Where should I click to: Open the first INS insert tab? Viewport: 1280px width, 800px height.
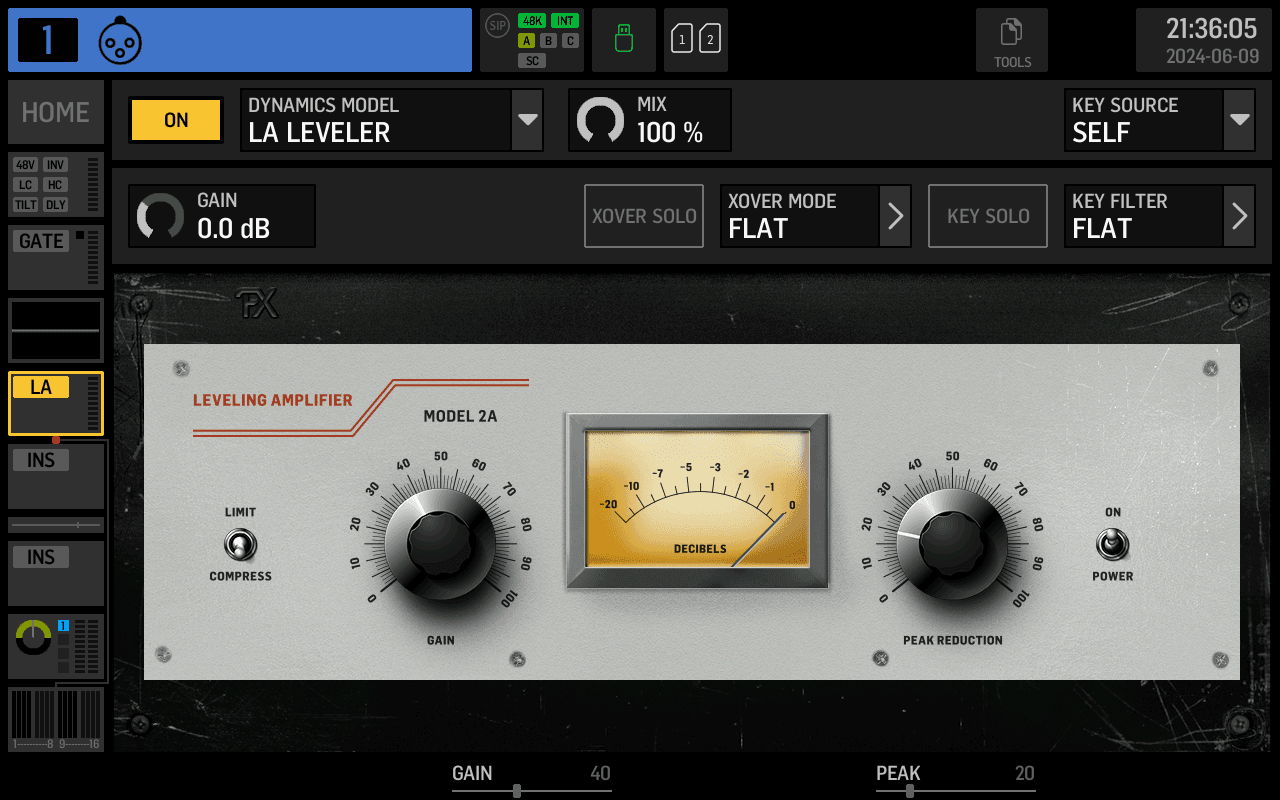point(56,476)
